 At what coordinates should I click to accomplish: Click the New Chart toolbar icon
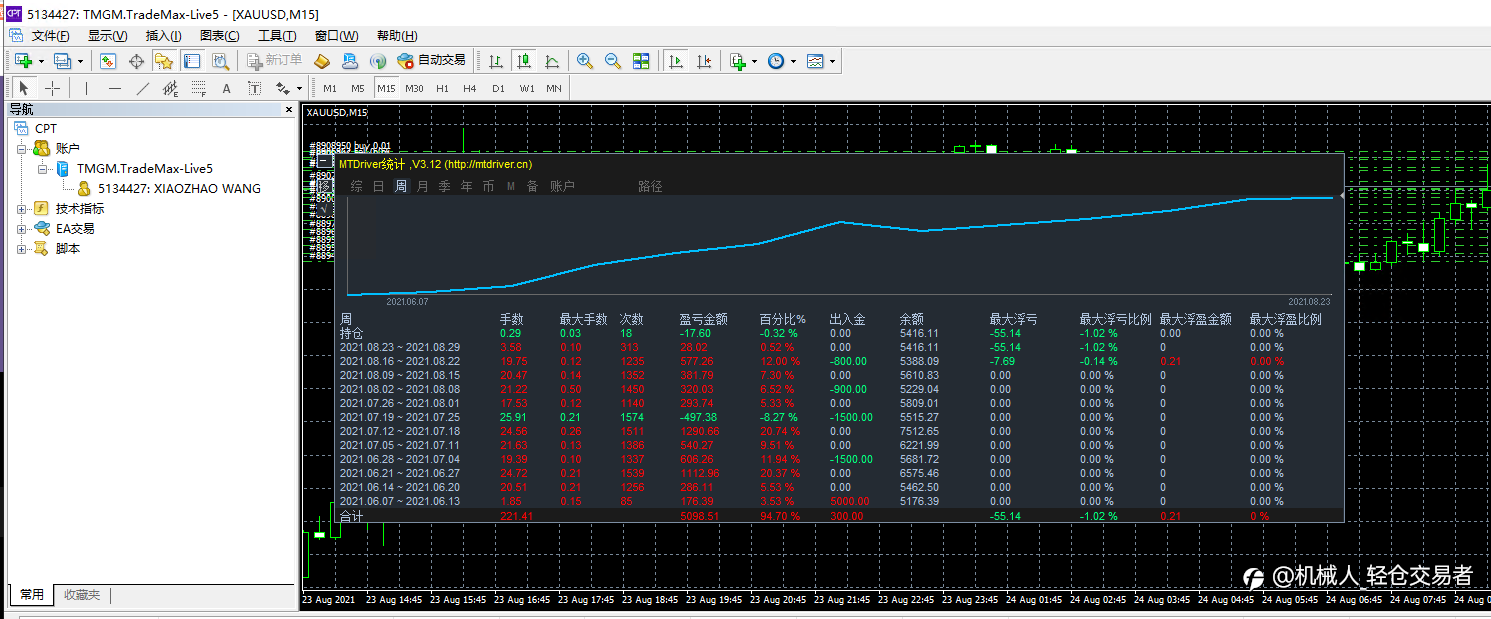[22, 61]
